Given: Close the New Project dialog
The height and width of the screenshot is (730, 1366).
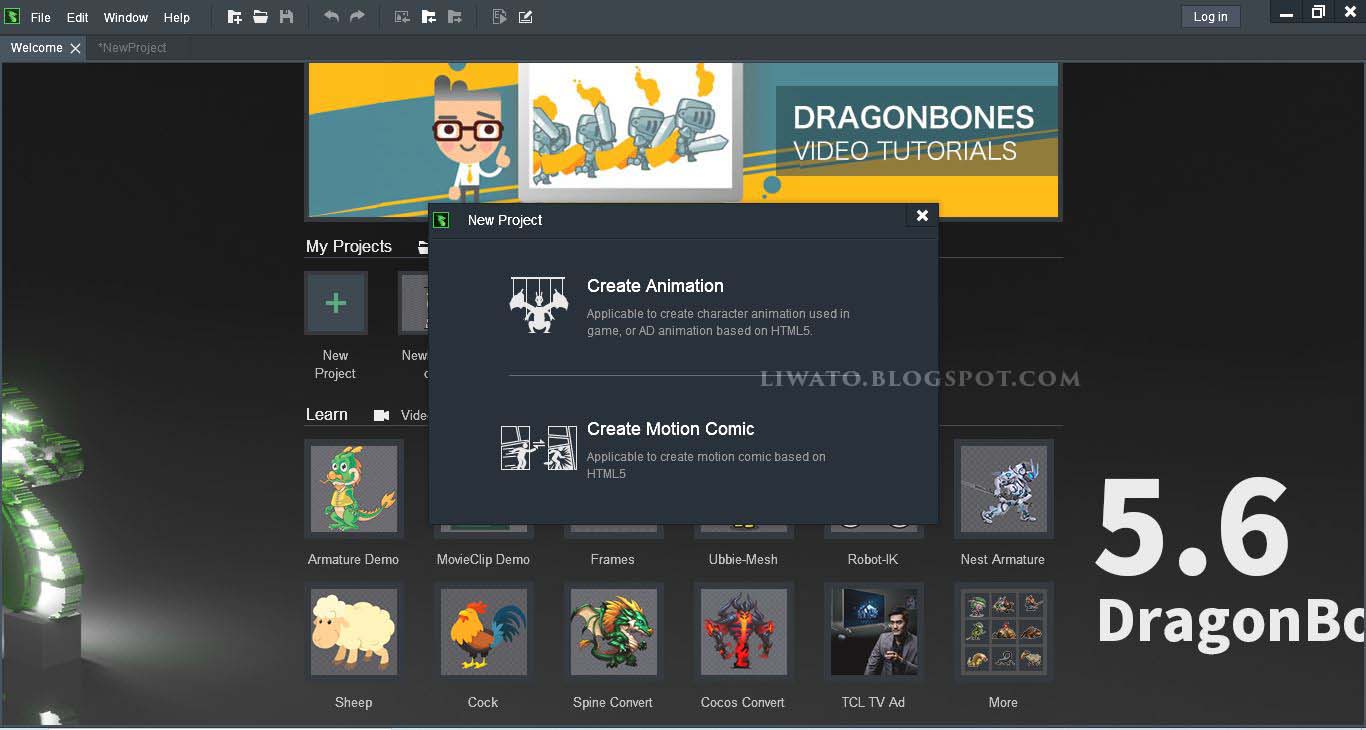Looking at the screenshot, I should [922, 215].
